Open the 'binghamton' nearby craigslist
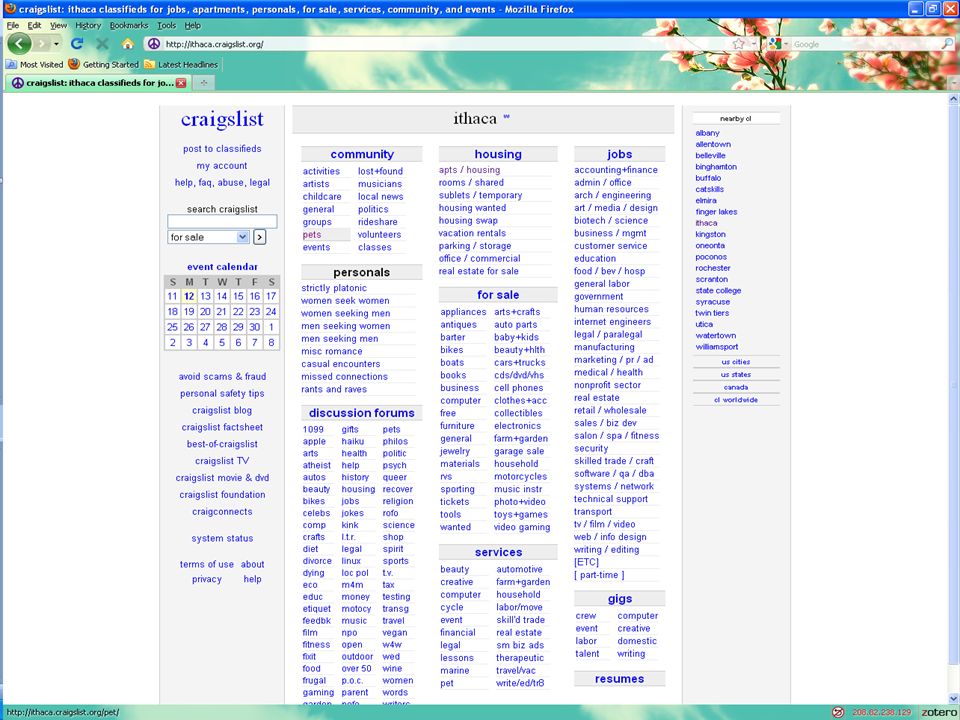 (x=716, y=167)
